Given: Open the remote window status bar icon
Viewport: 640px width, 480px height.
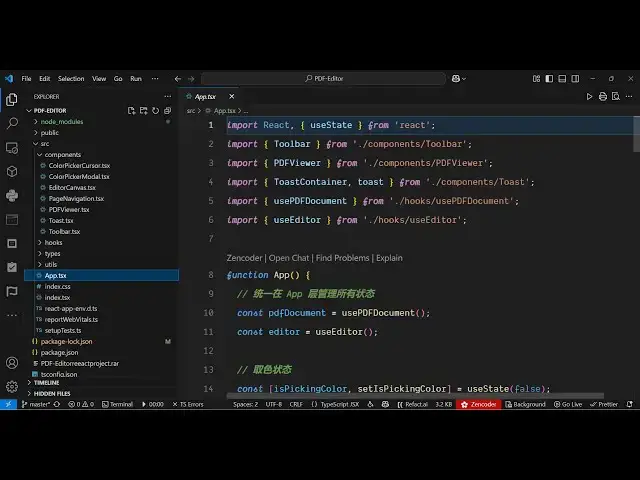Looking at the screenshot, I should click(8, 404).
